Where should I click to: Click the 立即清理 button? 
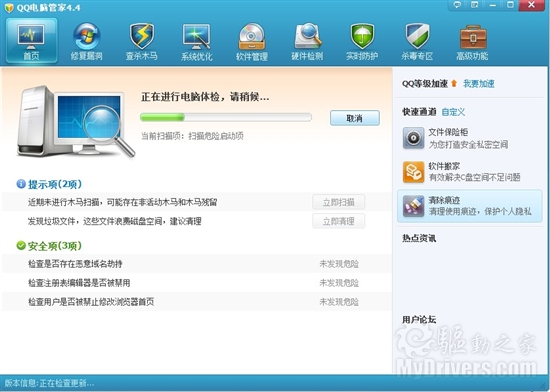click(x=338, y=221)
